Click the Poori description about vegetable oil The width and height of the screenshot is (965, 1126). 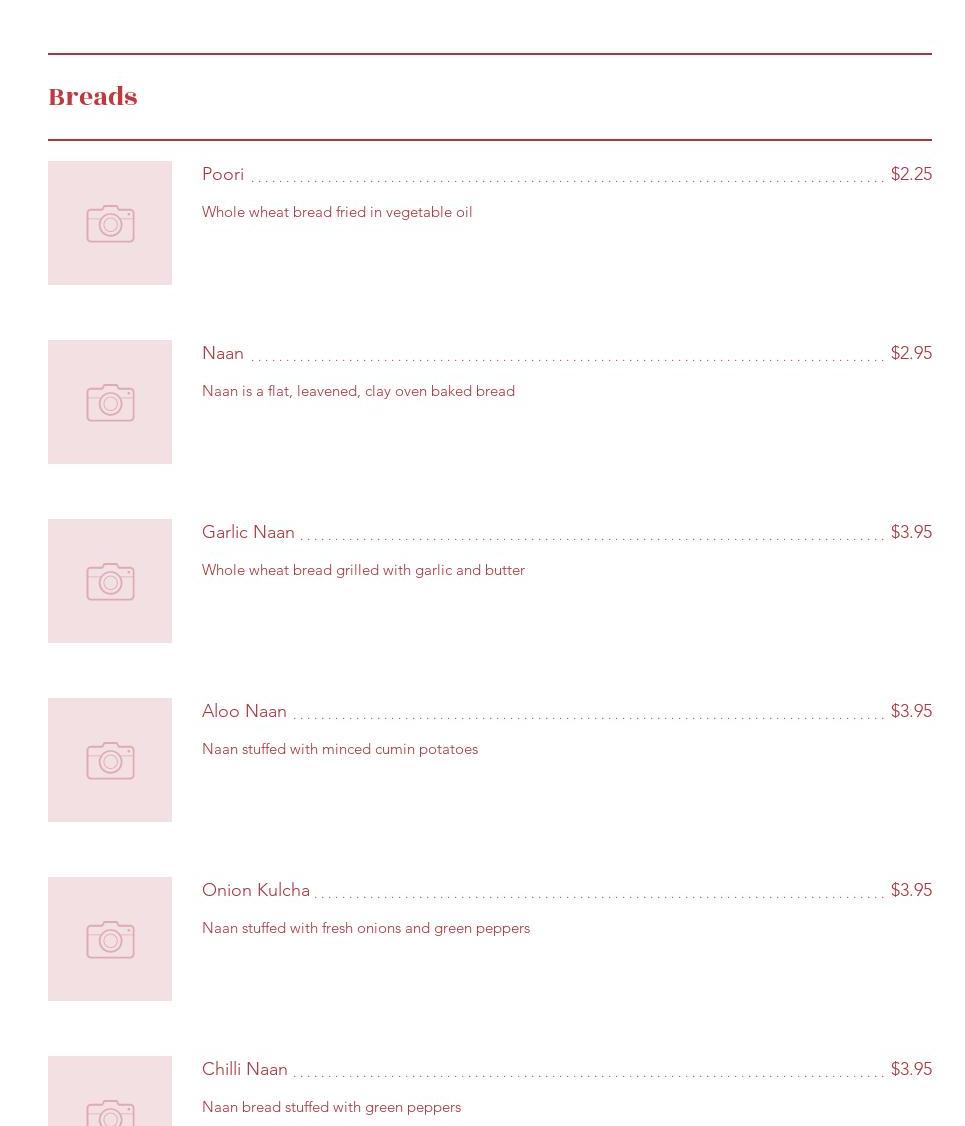(337, 212)
